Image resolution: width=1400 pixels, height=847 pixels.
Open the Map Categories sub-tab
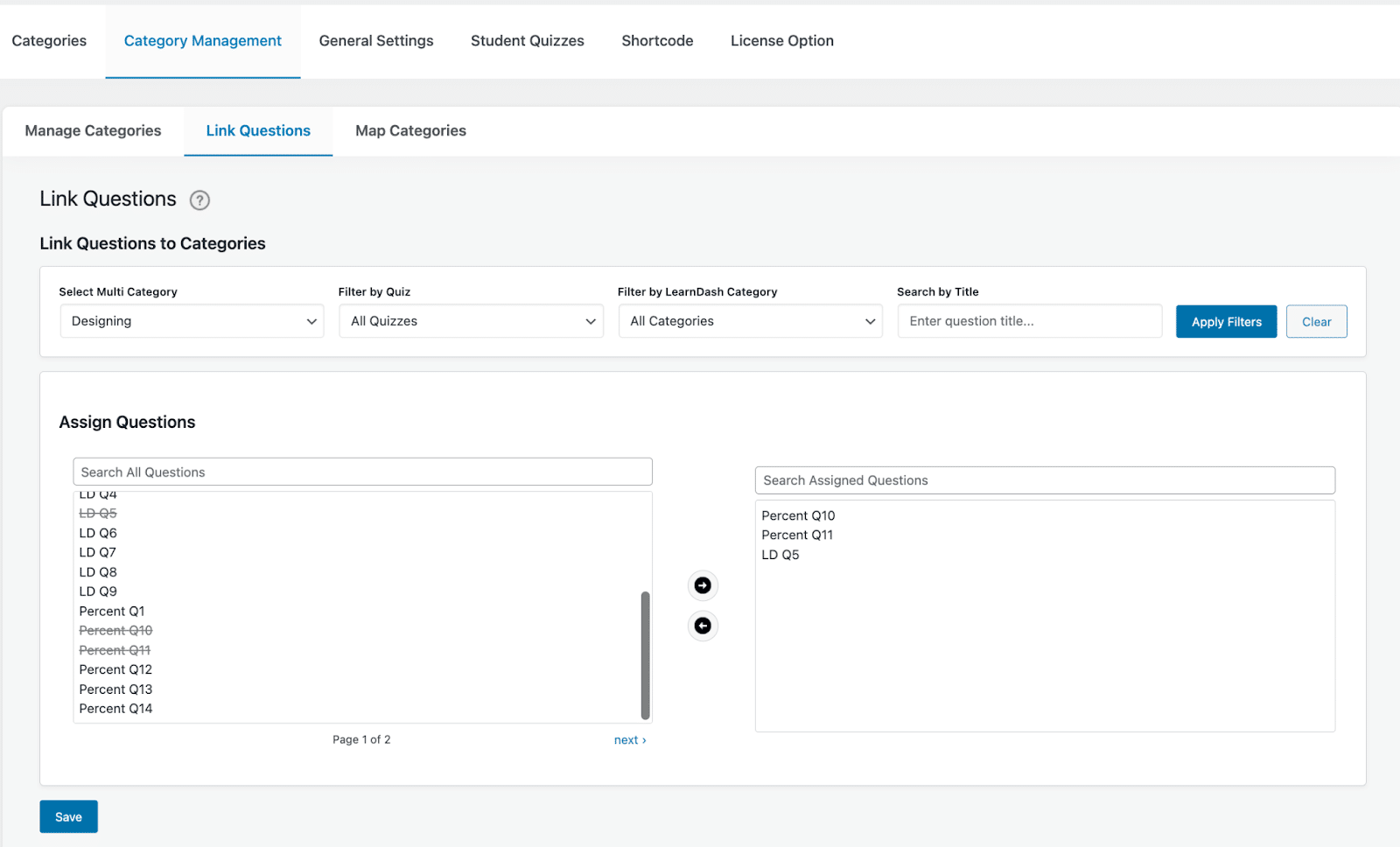(410, 131)
